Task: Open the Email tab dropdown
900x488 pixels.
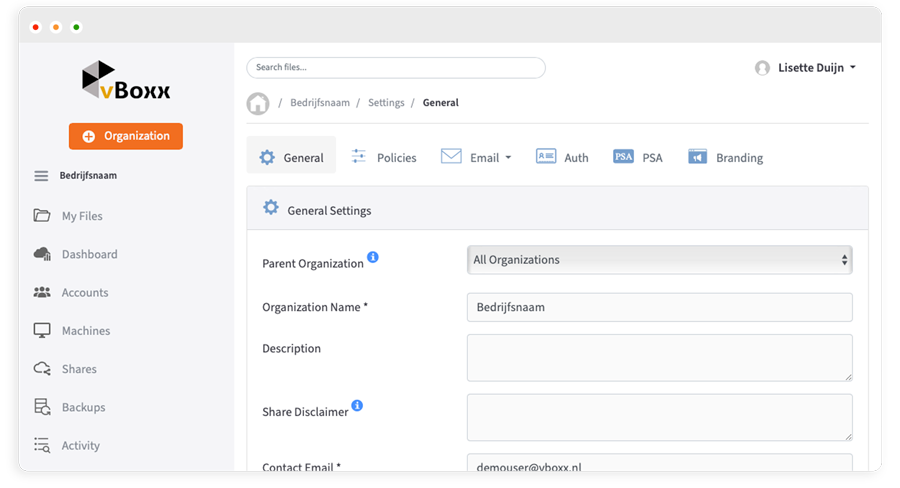Action: click(476, 157)
